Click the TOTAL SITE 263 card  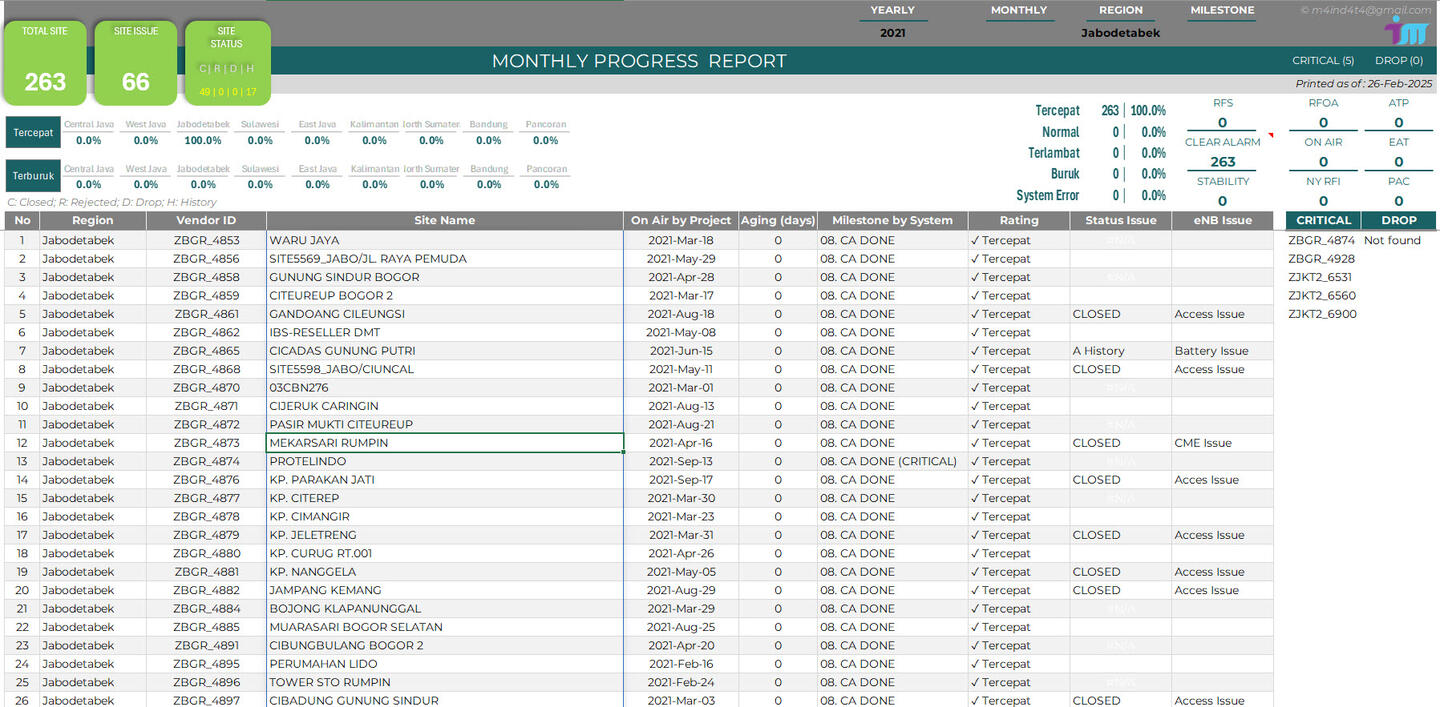[45, 63]
